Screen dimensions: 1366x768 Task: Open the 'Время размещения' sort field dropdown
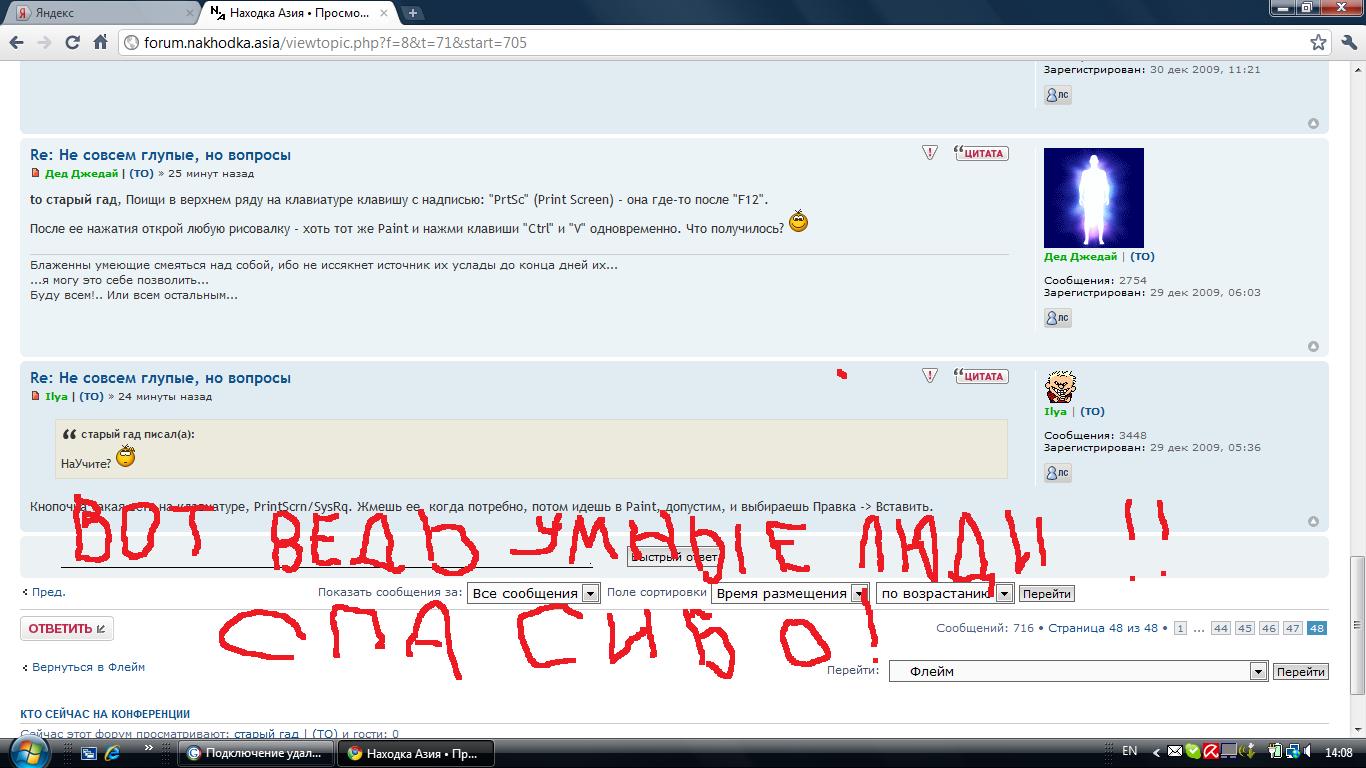(x=858, y=594)
